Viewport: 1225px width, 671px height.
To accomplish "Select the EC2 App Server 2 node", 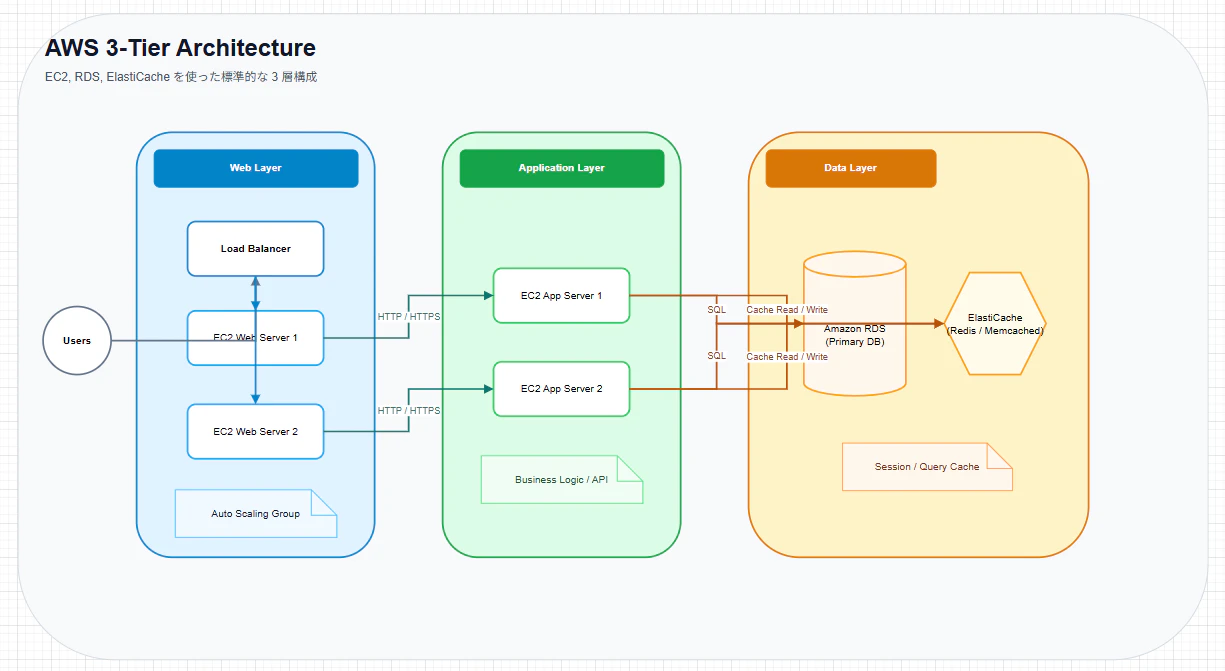I will [x=562, y=389].
